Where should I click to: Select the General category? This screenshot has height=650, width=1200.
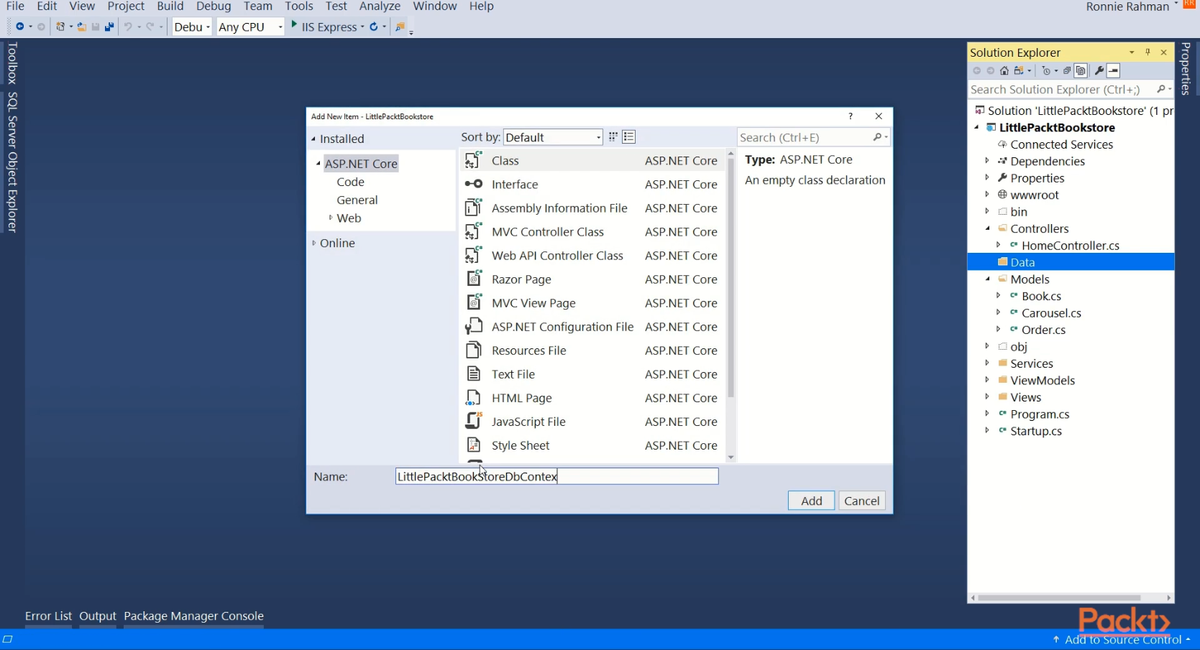[357, 200]
